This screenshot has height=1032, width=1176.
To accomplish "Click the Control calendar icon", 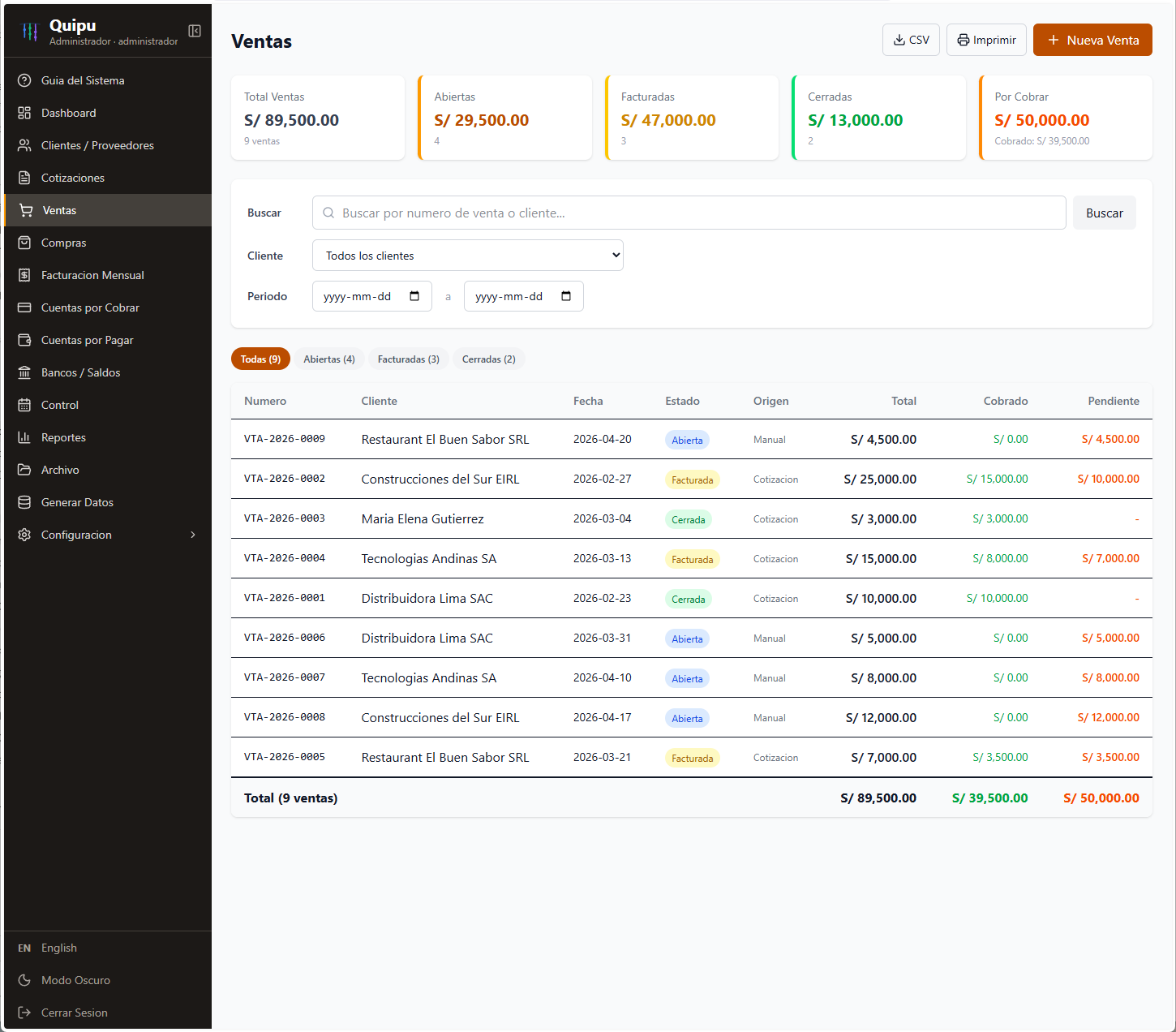I will pos(24,405).
